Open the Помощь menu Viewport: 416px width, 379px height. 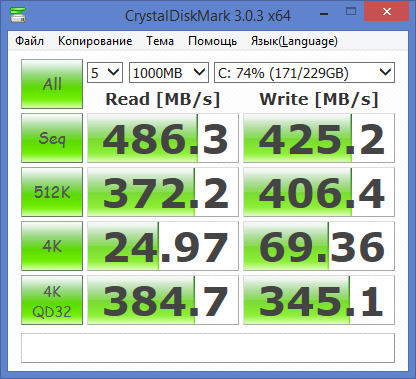(212, 41)
